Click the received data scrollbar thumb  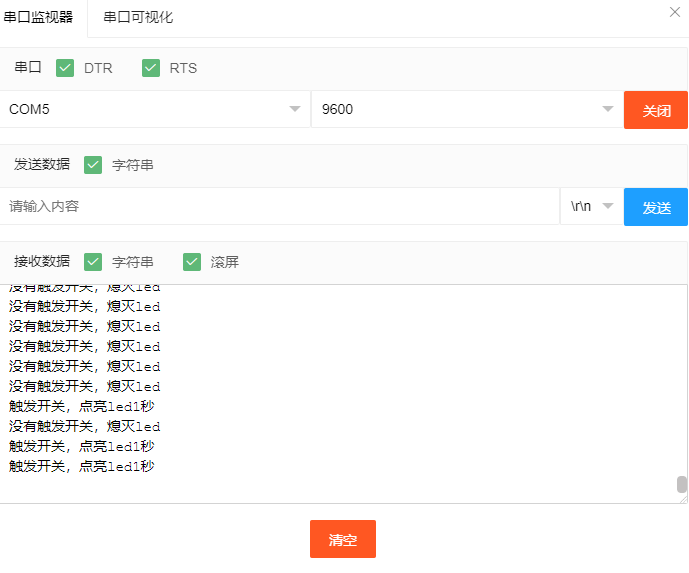coord(682,484)
